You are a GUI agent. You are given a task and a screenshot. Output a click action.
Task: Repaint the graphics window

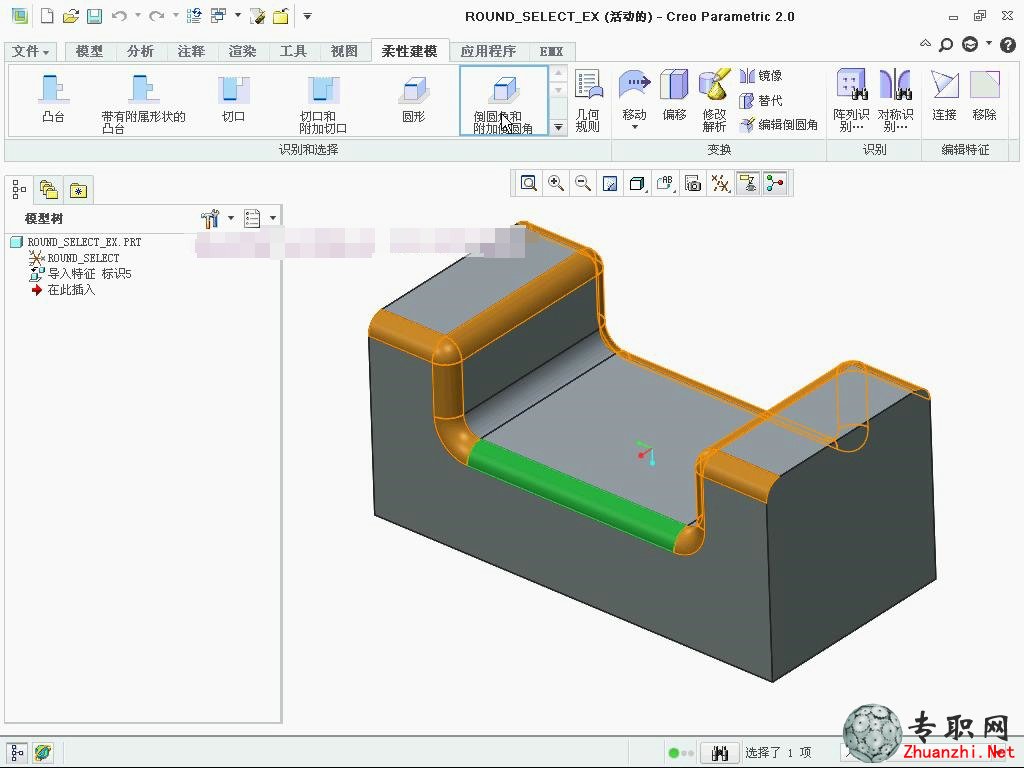610,184
